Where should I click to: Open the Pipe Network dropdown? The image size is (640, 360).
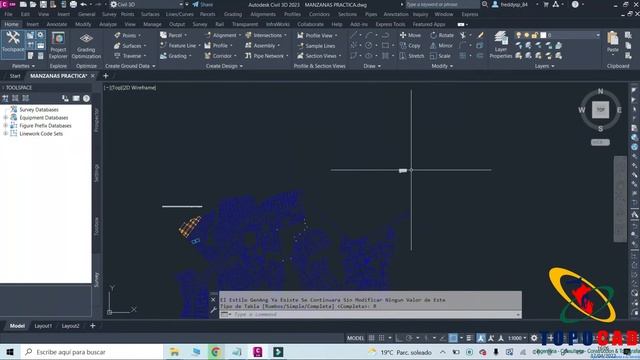(267, 56)
